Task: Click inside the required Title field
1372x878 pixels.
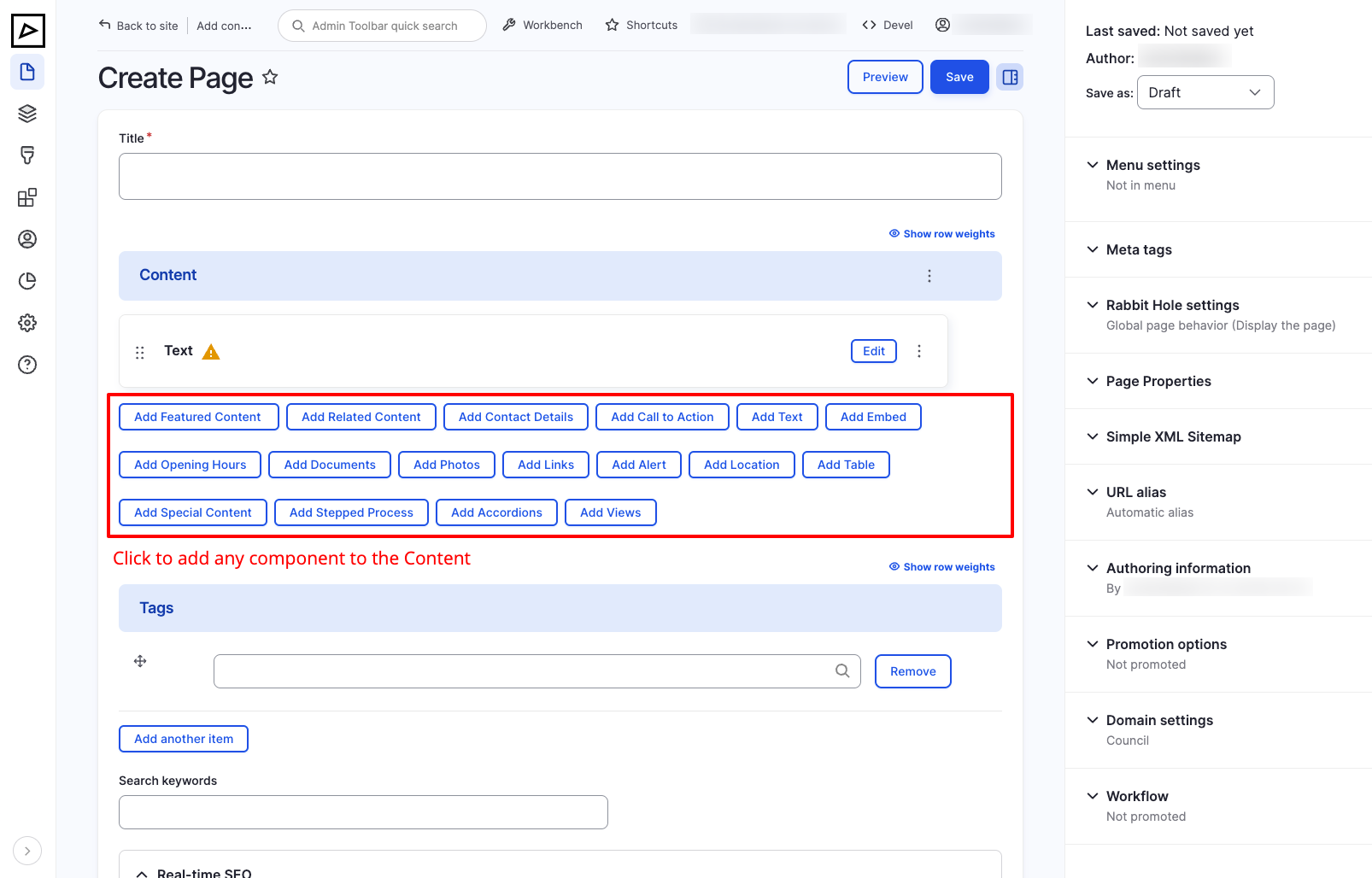Action: click(560, 176)
